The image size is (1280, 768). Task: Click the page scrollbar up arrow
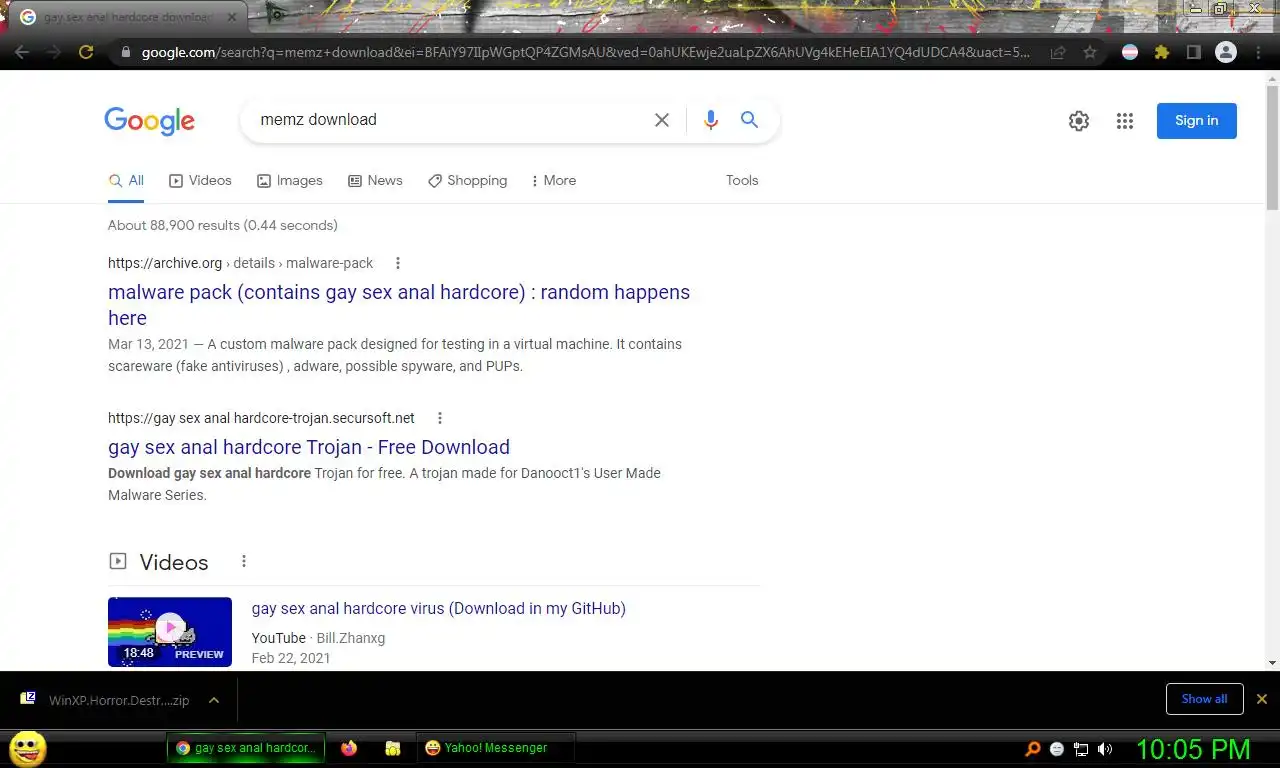1272,78
